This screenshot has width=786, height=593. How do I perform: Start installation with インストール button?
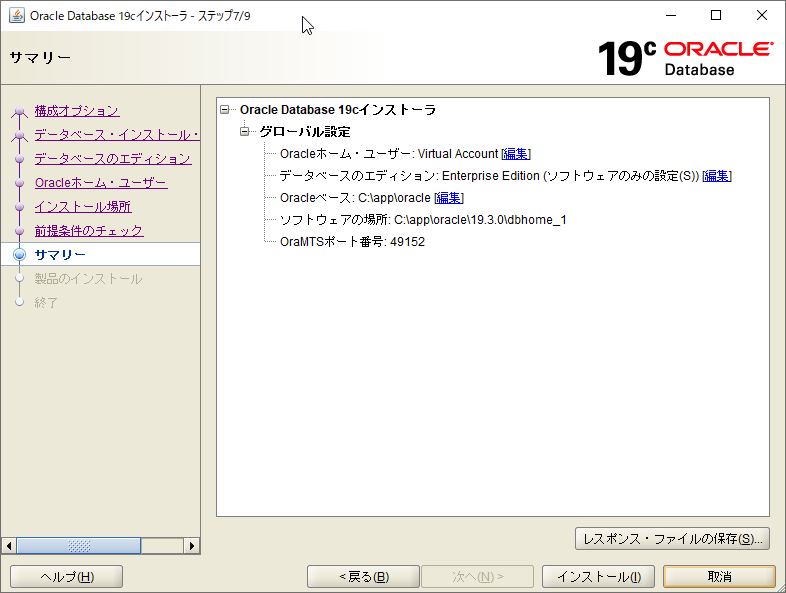599,577
